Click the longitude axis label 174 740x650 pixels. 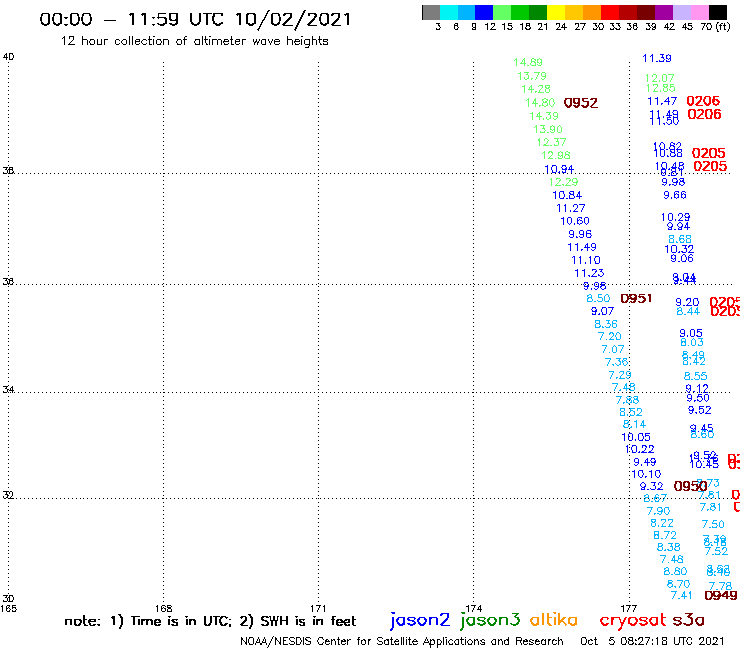(x=473, y=608)
